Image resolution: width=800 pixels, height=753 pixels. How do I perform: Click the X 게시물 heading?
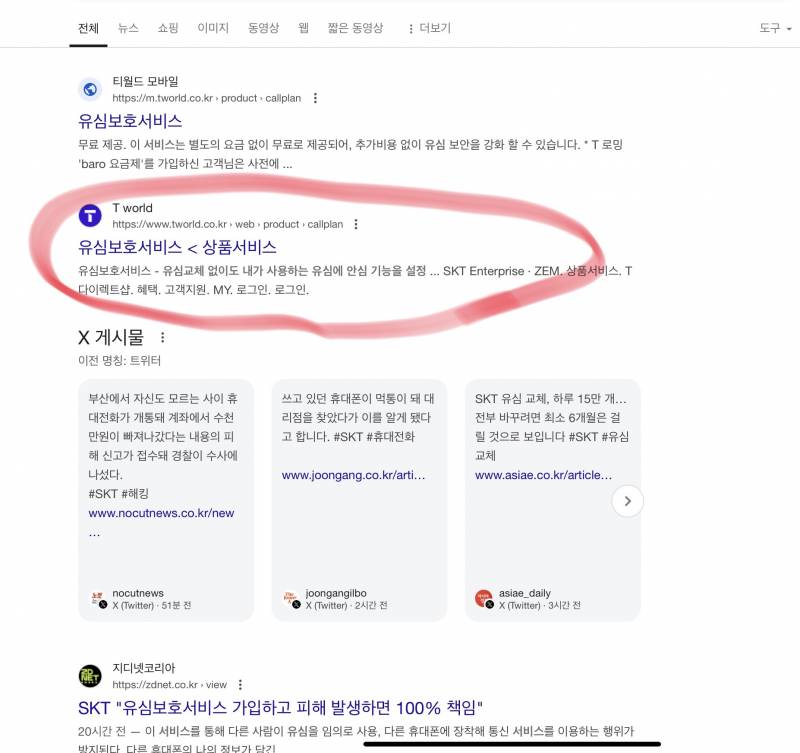click(x=111, y=337)
